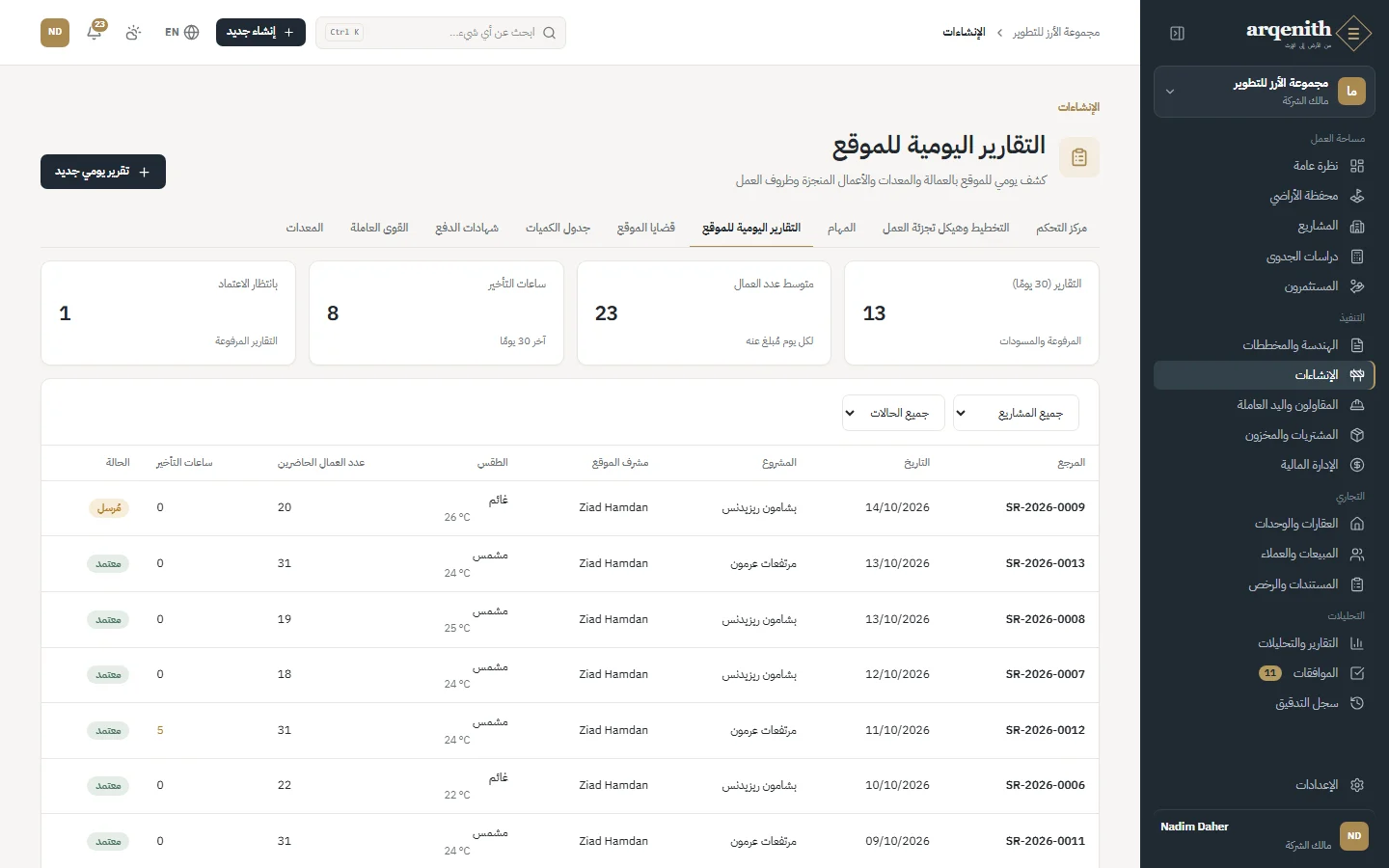Click the daily report clipboard header icon

coord(1079,157)
